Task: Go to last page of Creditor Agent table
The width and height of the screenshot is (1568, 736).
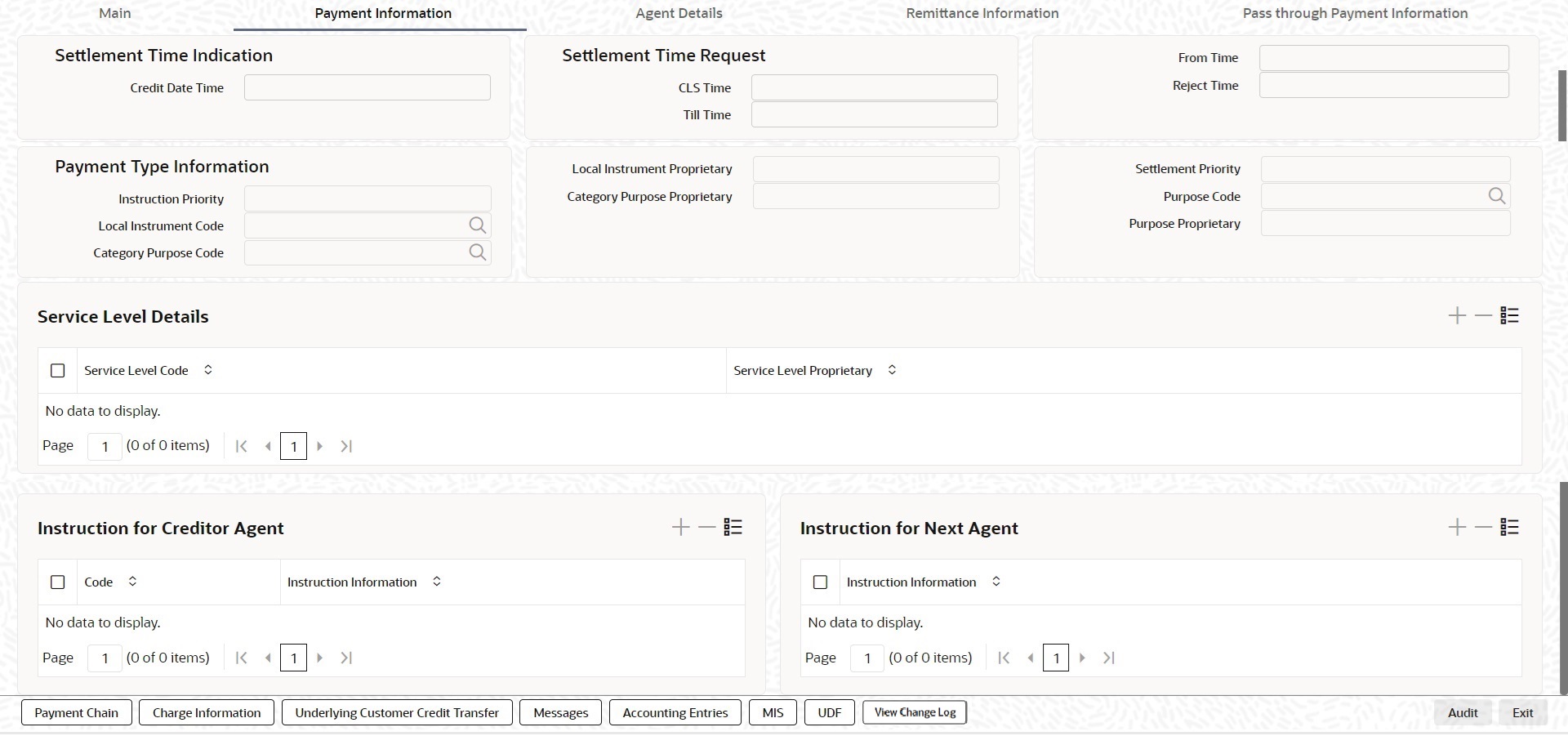Action: click(x=346, y=658)
